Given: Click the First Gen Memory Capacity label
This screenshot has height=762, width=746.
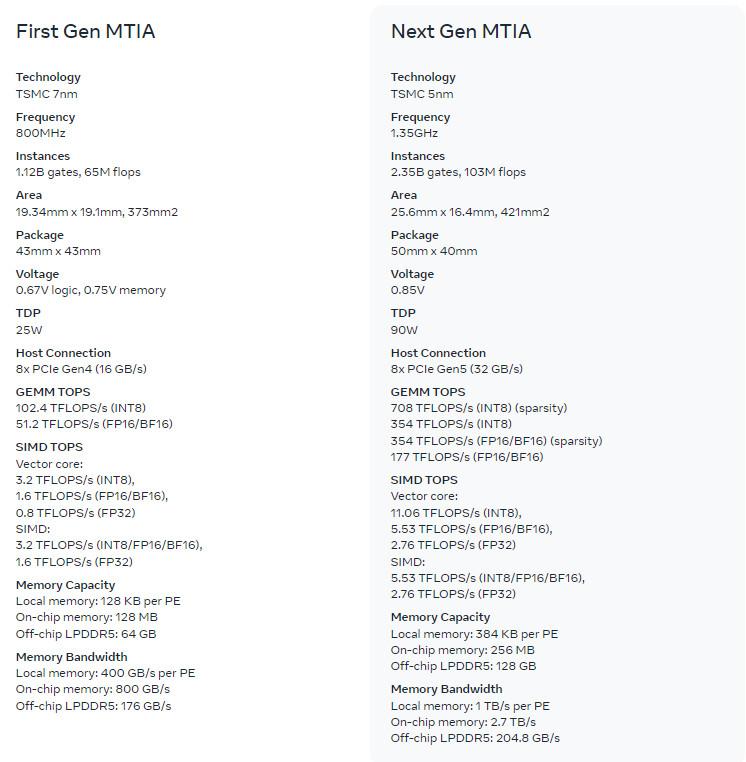Looking at the screenshot, I should click(x=65, y=585).
